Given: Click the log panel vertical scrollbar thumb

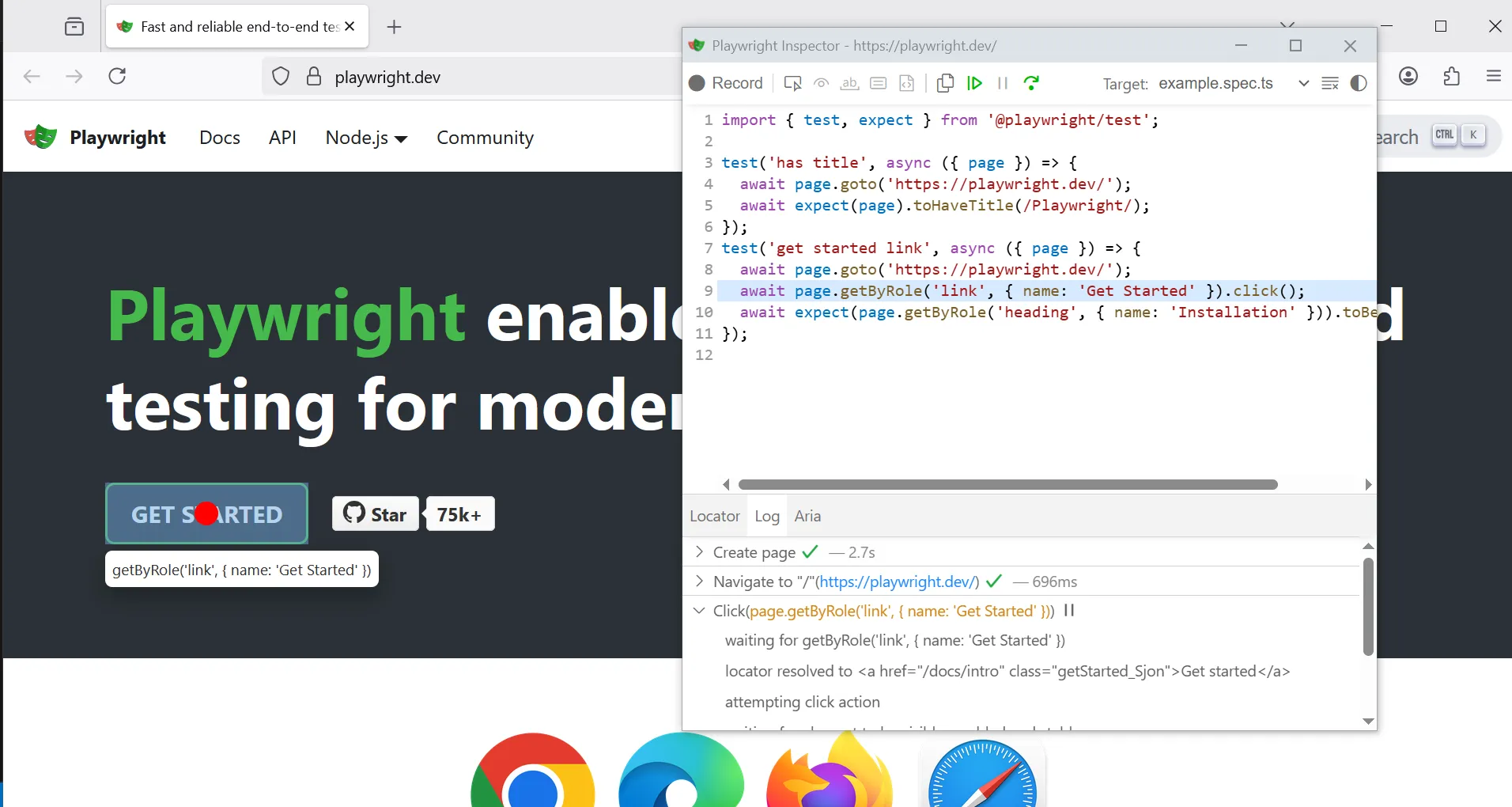Looking at the screenshot, I should pos(1368,607).
